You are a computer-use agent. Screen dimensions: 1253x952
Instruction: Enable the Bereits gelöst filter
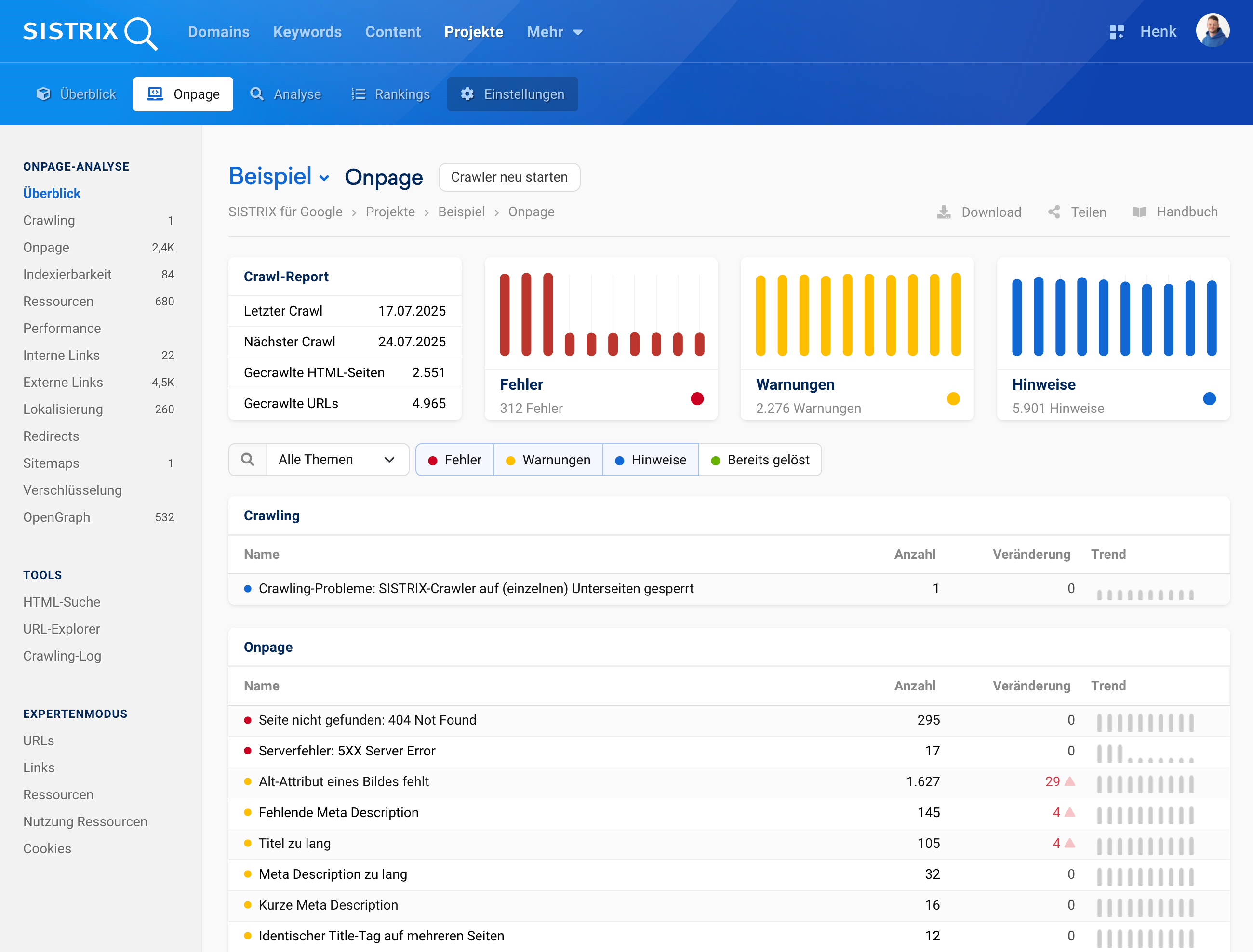[x=760, y=460]
